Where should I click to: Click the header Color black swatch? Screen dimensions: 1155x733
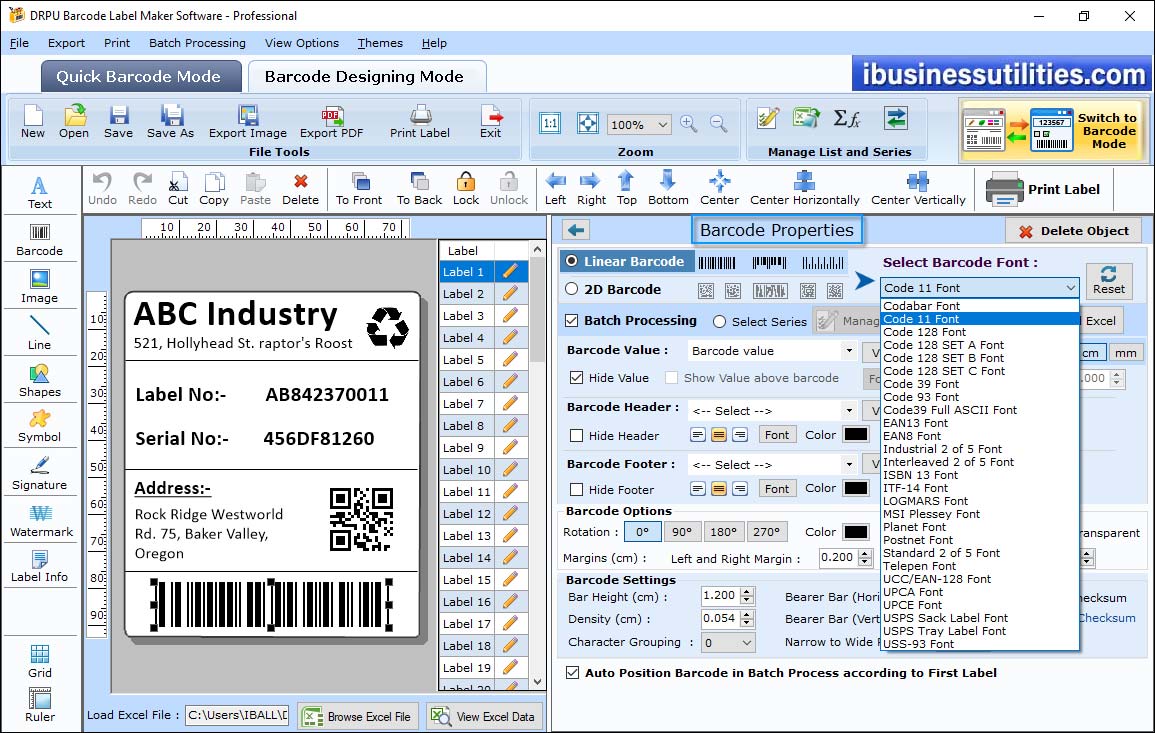click(x=855, y=435)
